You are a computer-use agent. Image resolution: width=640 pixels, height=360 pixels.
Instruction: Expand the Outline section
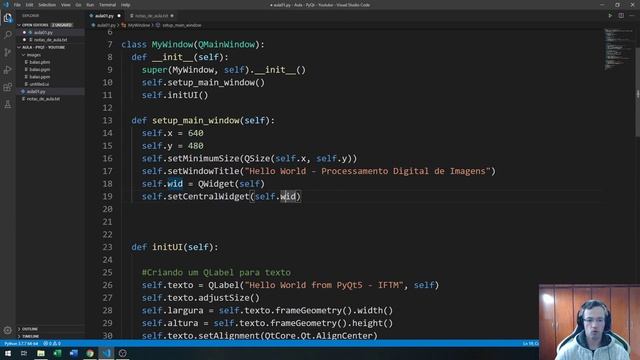(30, 329)
